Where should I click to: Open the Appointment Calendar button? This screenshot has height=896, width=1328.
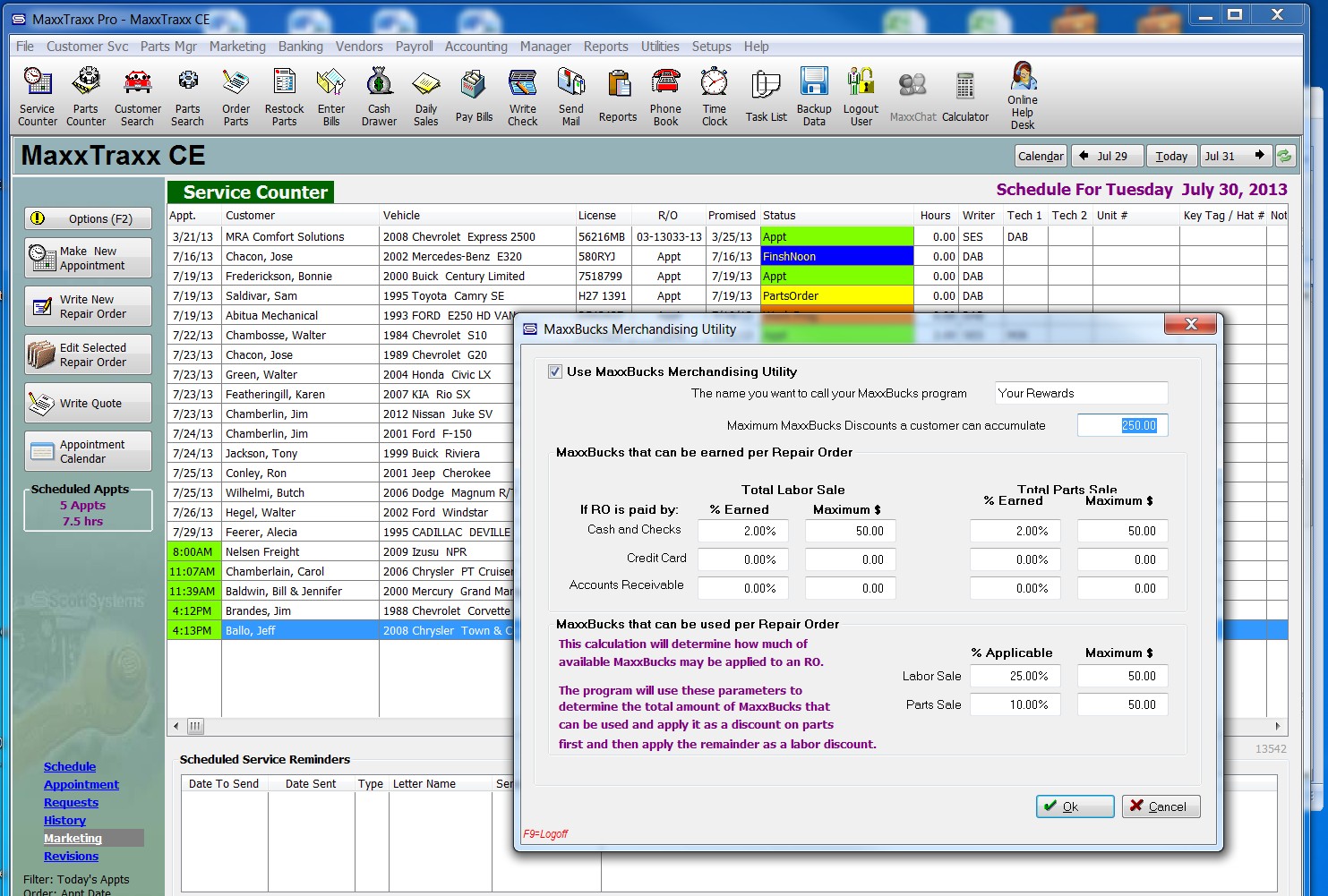88,452
